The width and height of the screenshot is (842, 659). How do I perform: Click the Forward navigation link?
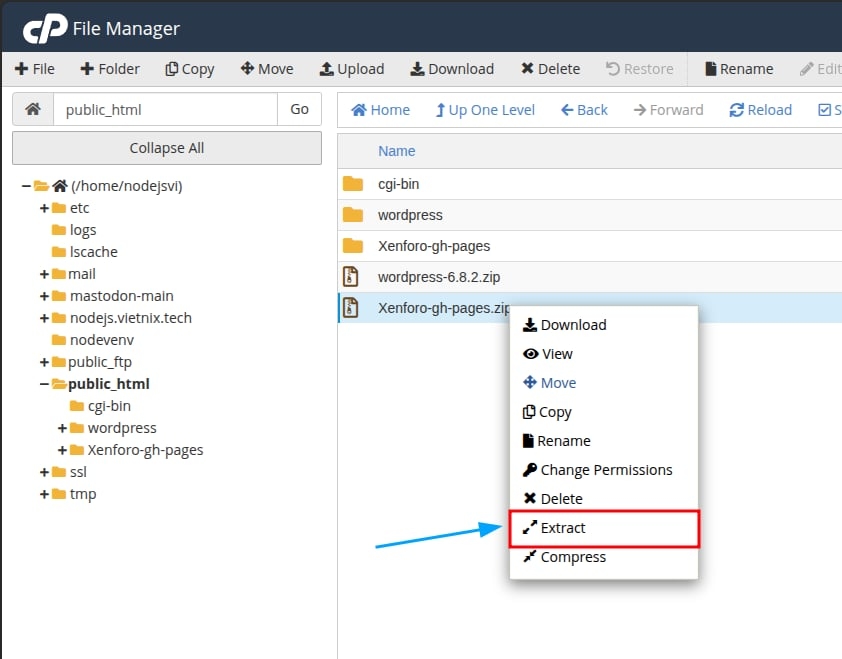click(668, 110)
